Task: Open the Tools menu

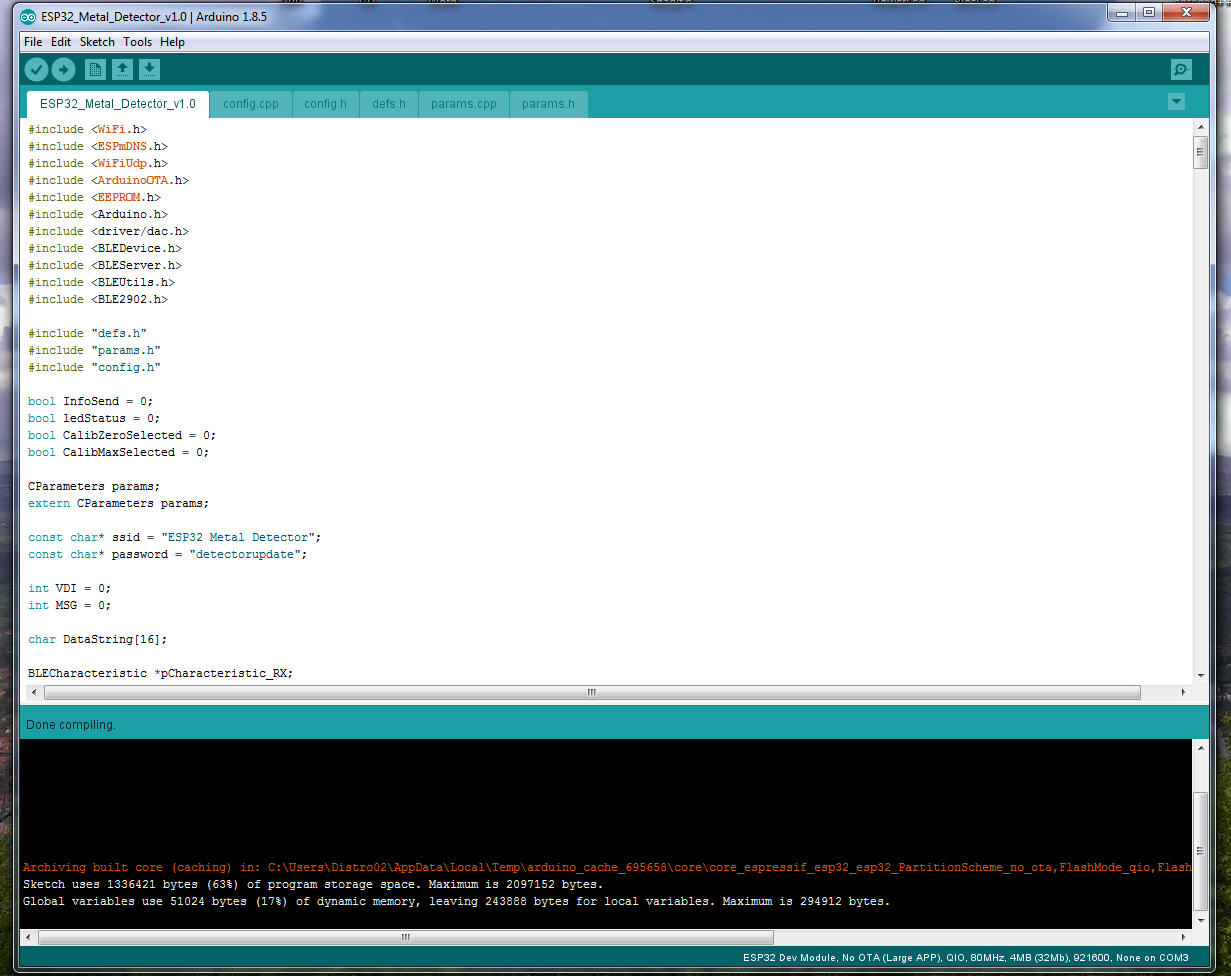Action: point(137,42)
